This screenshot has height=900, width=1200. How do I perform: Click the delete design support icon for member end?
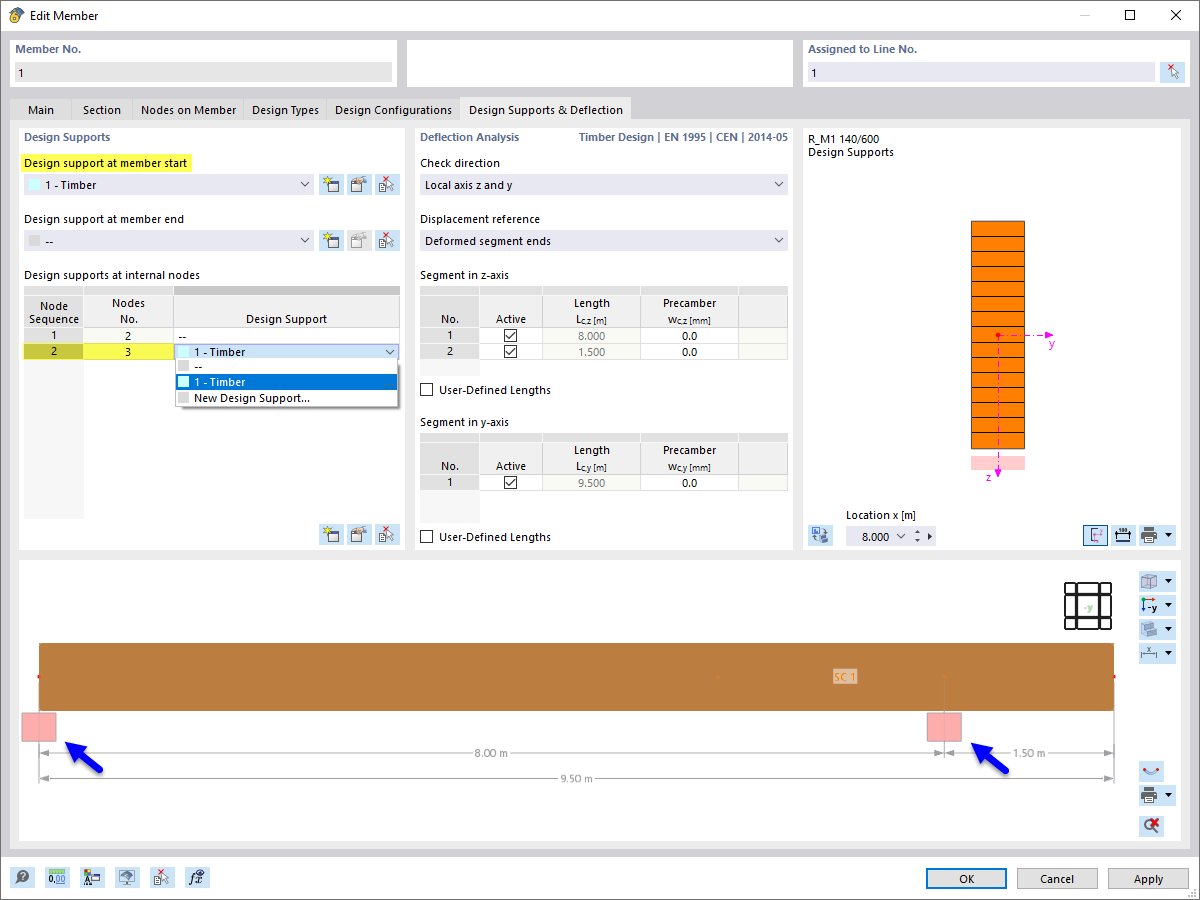point(387,240)
